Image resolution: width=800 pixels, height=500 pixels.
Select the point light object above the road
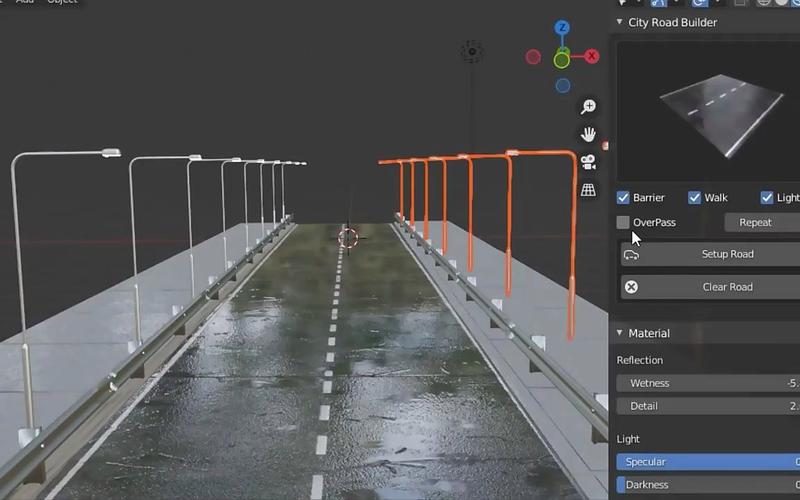[x=472, y=52]
